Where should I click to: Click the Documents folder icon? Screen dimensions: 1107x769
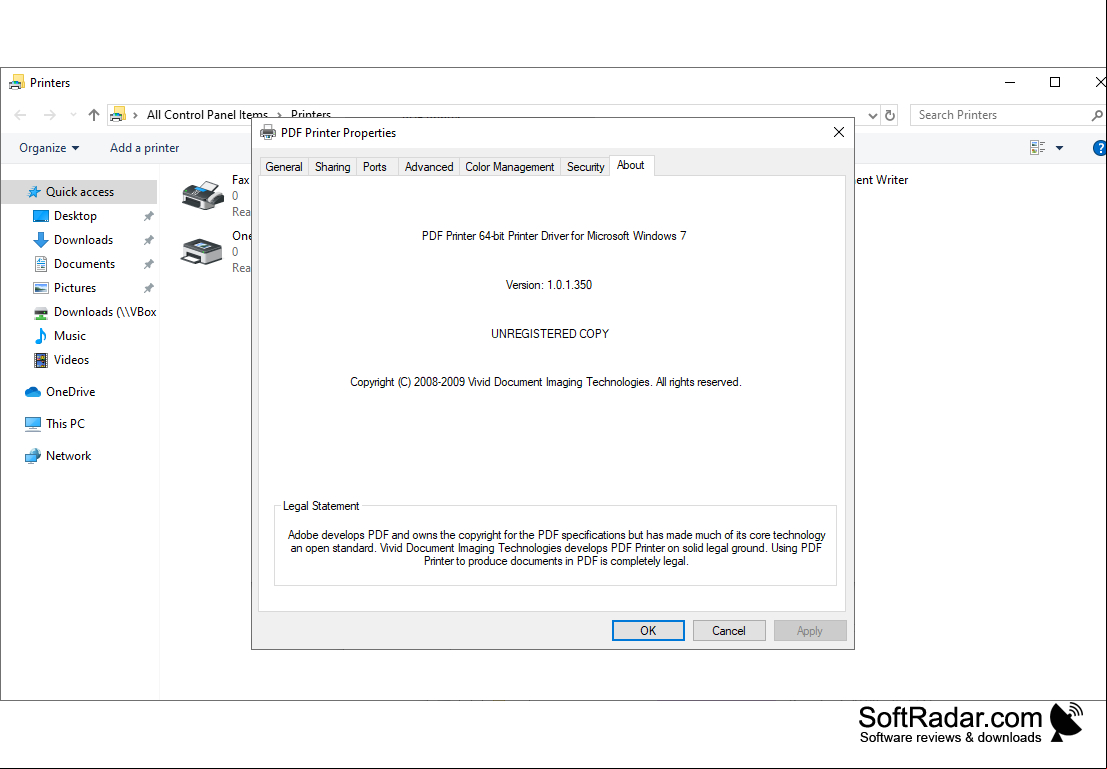click(x=41, y=263)
